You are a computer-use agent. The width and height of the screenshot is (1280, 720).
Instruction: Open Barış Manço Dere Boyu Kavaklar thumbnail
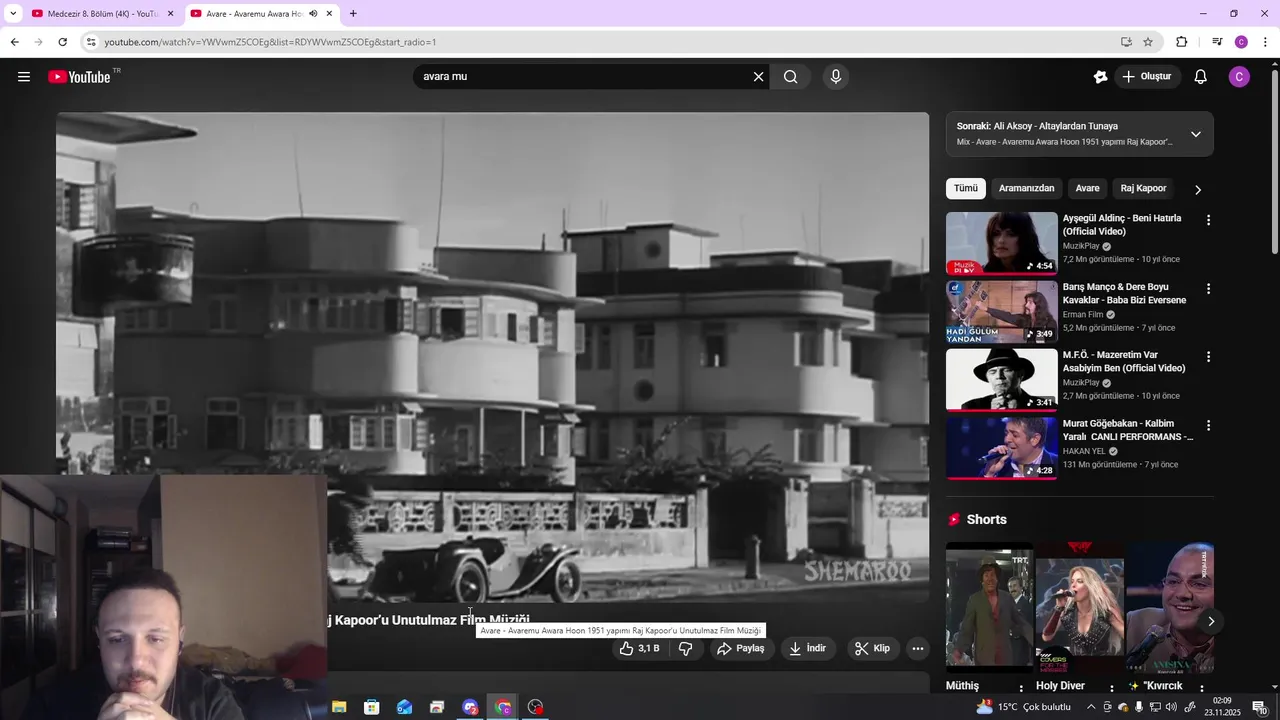coord(1002,311)
